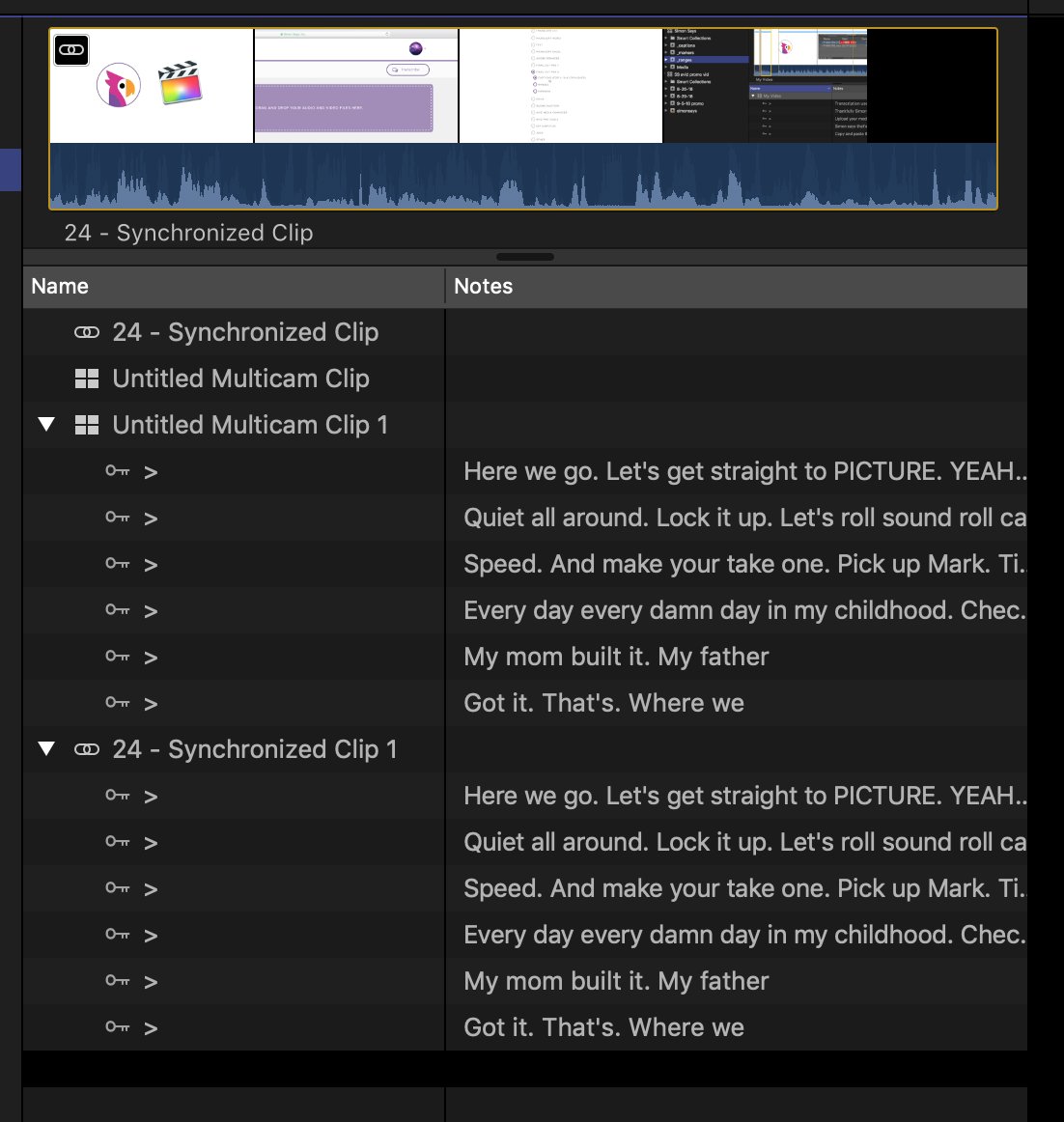
Task: Sort the list by the Name column header
Action: click(x=234, y=286)
